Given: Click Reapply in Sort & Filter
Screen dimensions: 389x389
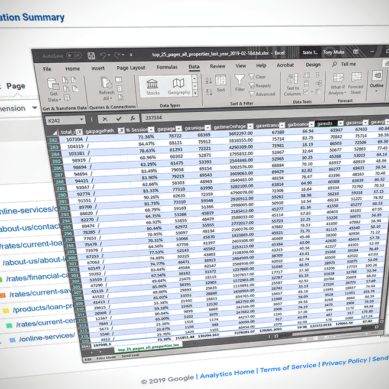Looking at the screenshot, I should [260, 85].
